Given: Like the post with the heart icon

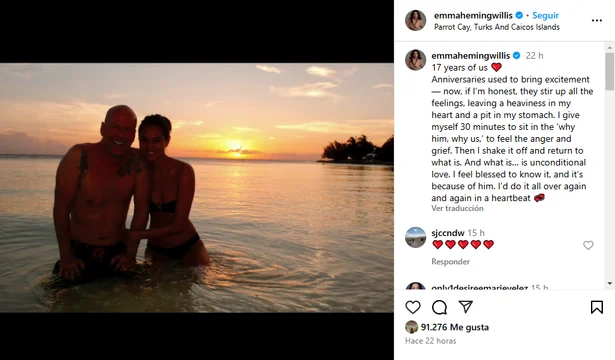Looking at the screenshot, I should pyautogui.click(x=413, y=307).
